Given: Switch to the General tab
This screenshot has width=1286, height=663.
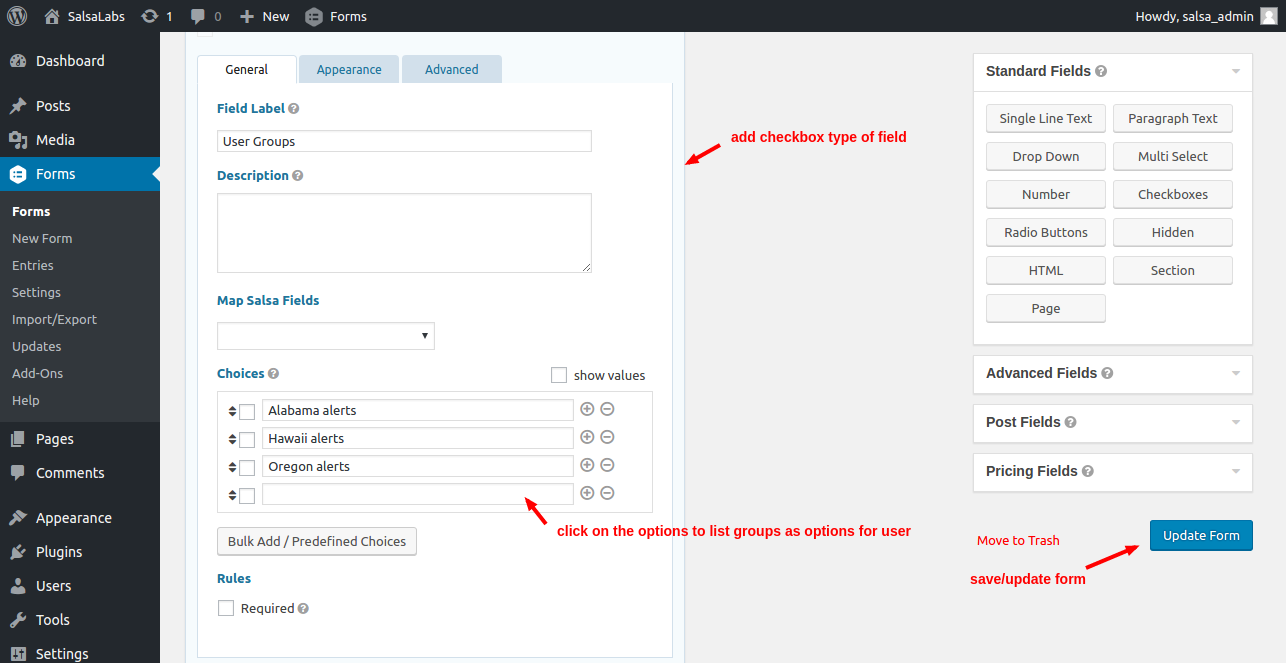Looking at the screenshot, I should (247, 69).
